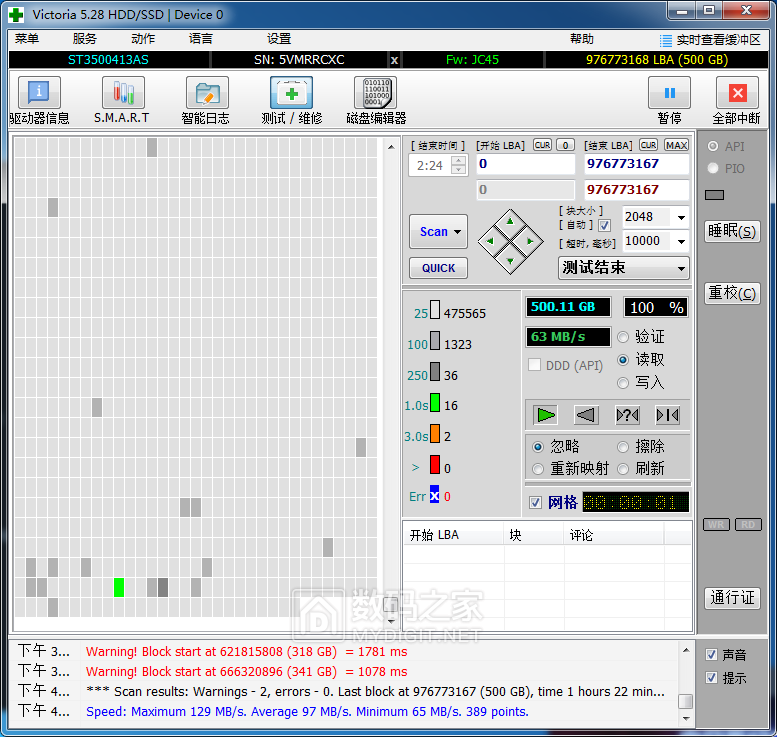Toggle the auto block size checkbox
Screen dimensions: 777x737
pyautogui.click(x=604, y=226)
